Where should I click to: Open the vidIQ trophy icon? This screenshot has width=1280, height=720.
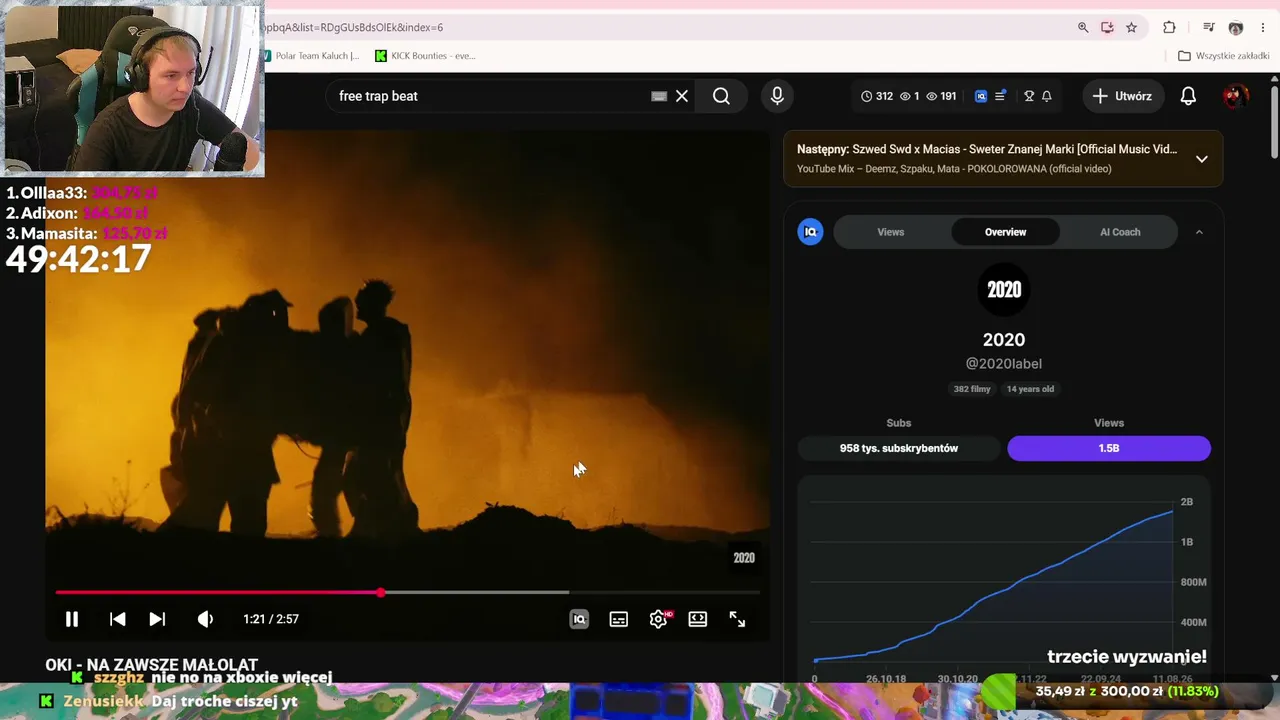(x=1029, y=96)
